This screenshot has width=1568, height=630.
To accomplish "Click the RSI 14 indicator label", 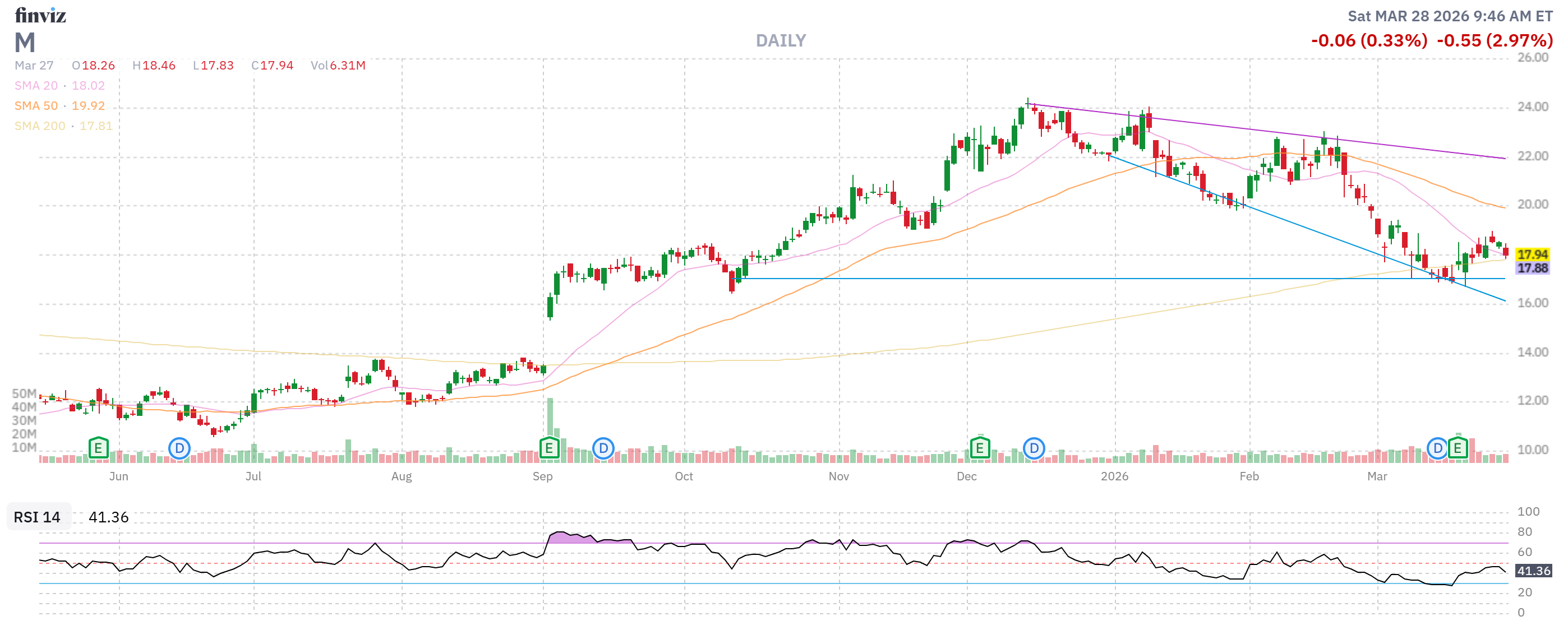I will (37, 517).
